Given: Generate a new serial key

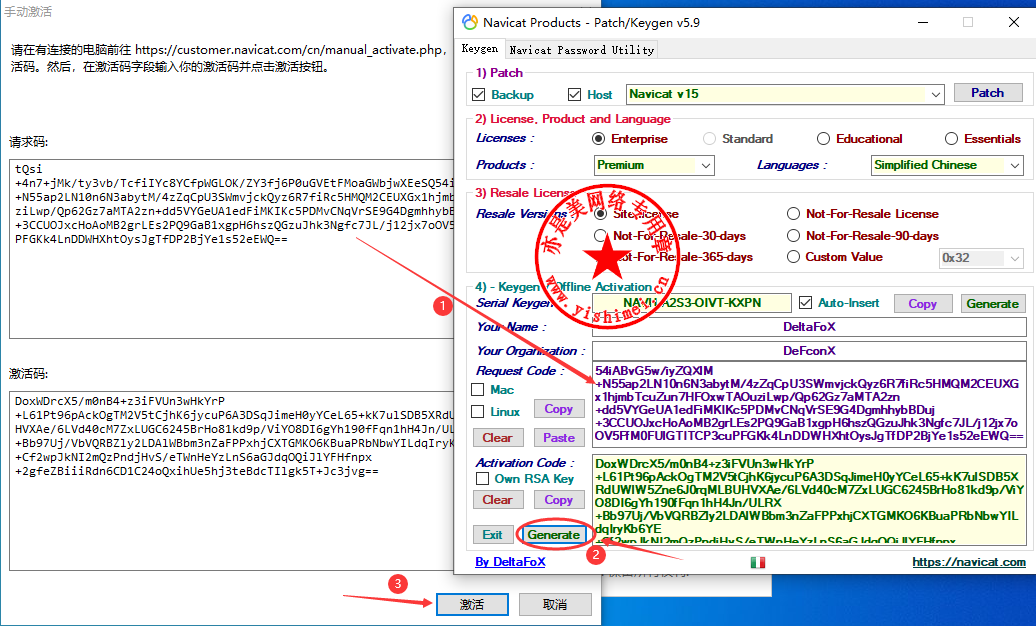Looking at the screenshot, I should (x=992, y=303).
